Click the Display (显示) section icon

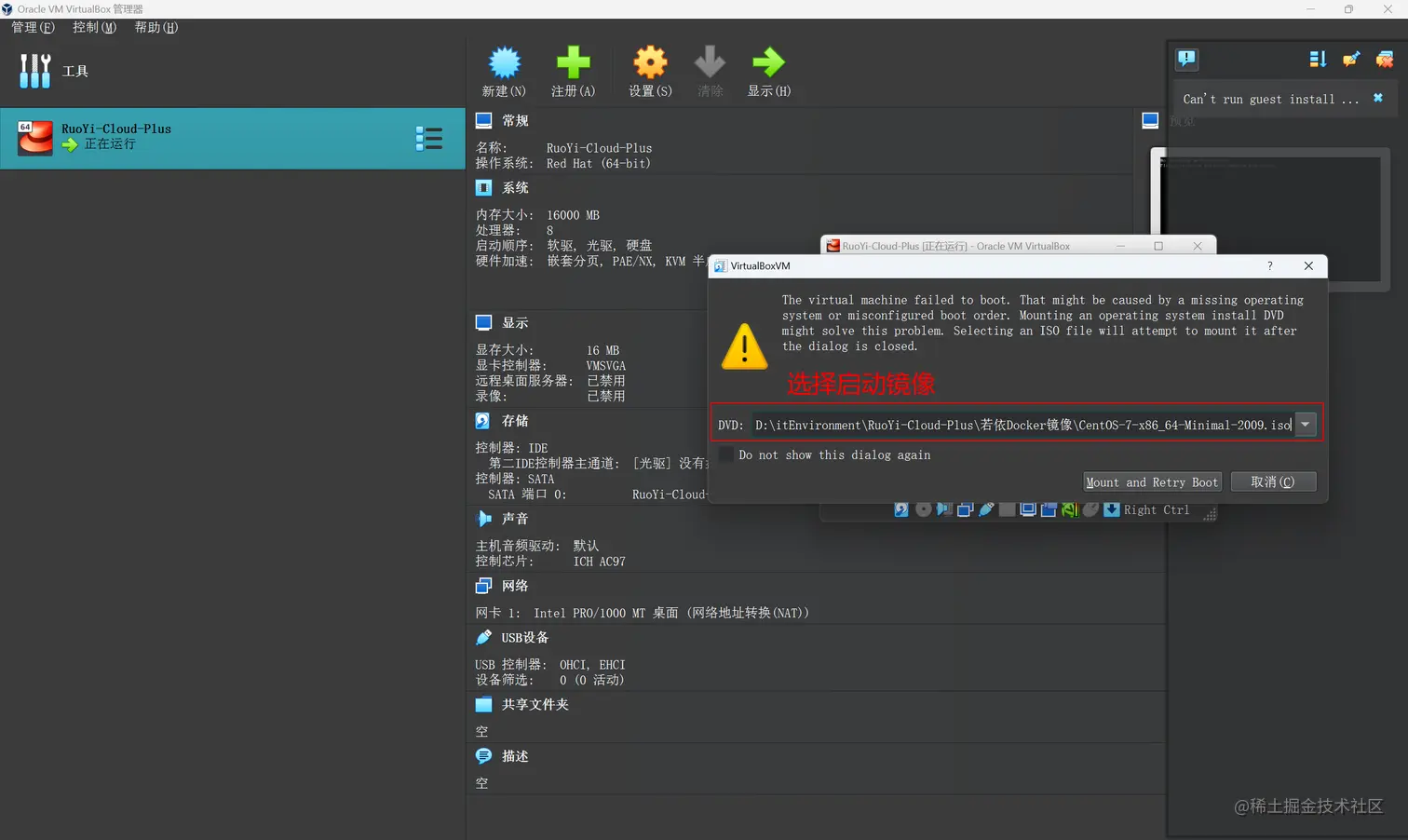483,322
